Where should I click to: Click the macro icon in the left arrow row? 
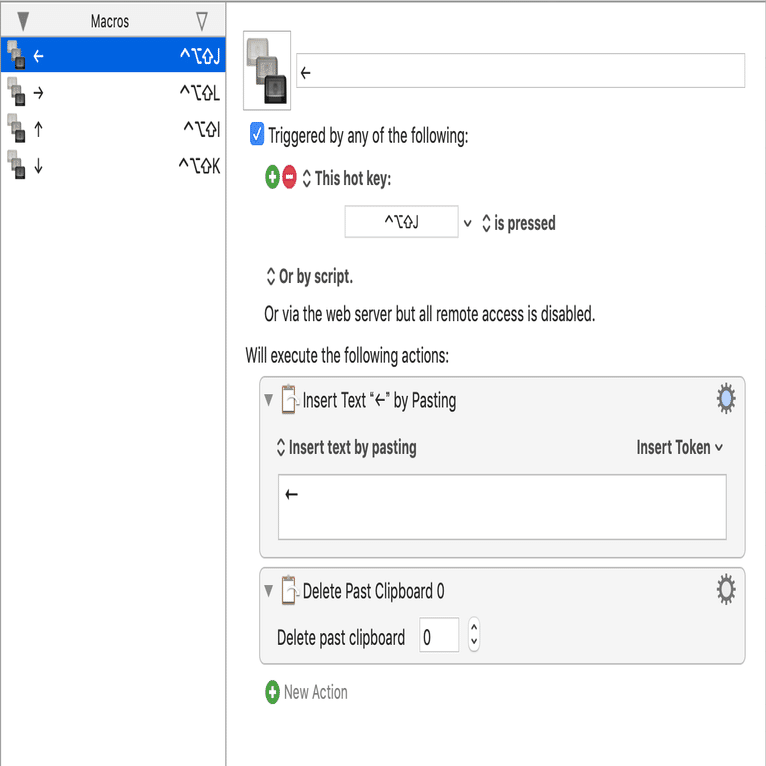click(16, 55)
